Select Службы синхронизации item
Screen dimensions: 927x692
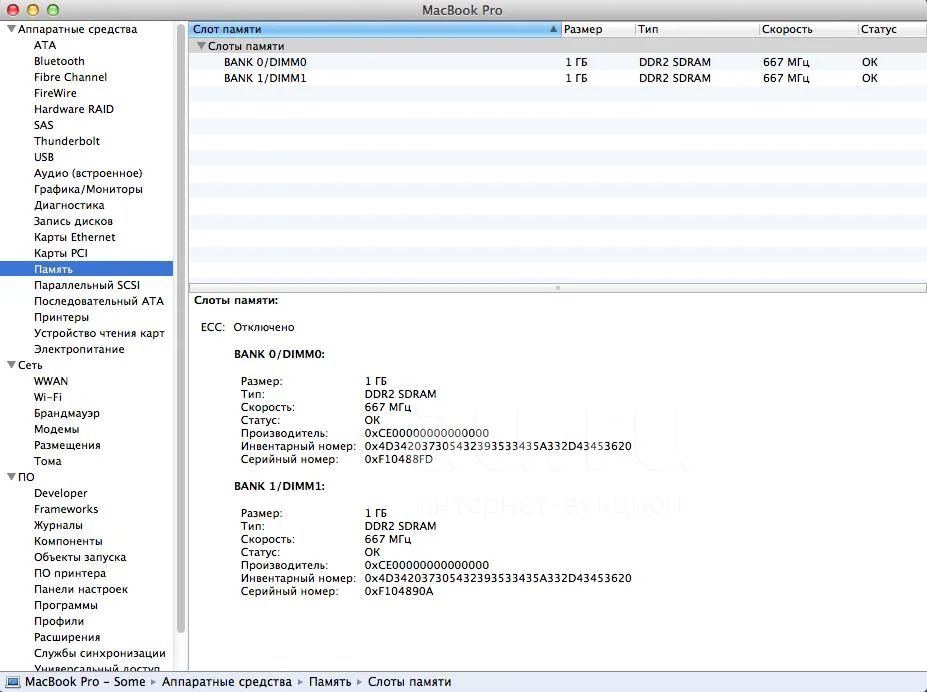click(100, 652)
